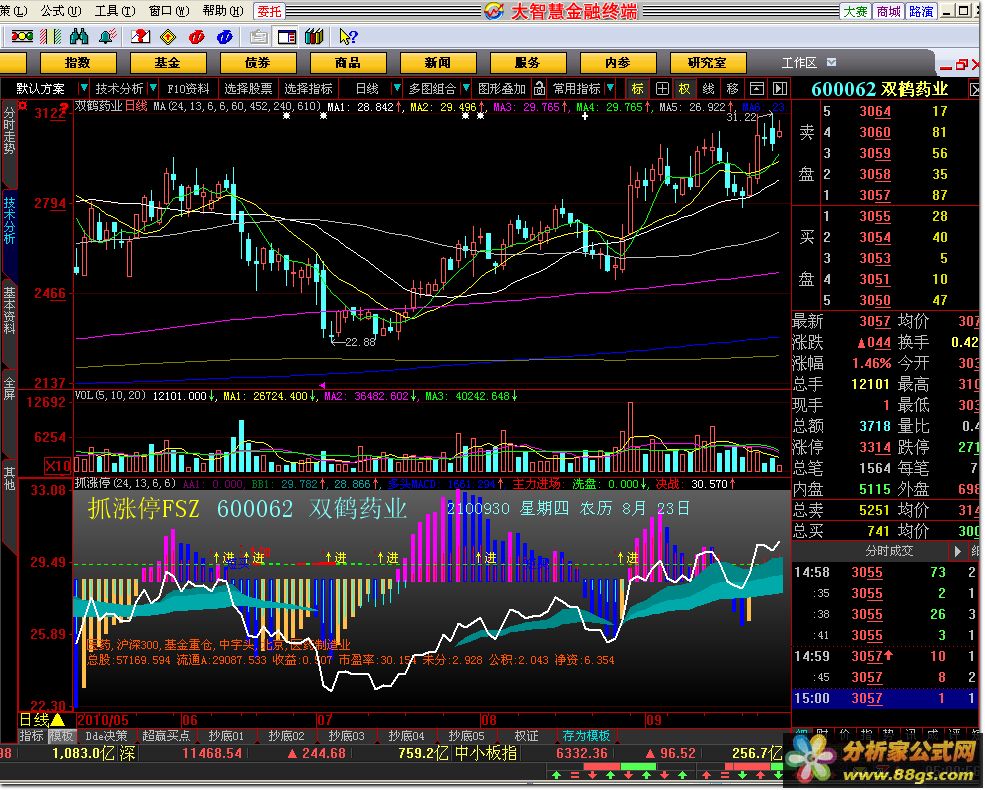Screen dimensions: 985x790
Task: Toggle the 移 move button
Action: (x=732, y=89)
